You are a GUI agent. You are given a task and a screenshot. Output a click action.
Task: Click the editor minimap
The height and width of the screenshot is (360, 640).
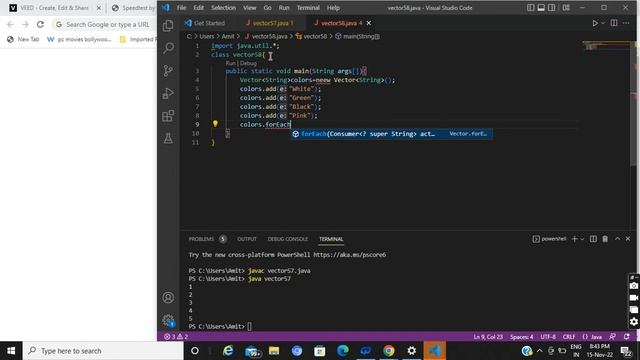pos(606,46)
